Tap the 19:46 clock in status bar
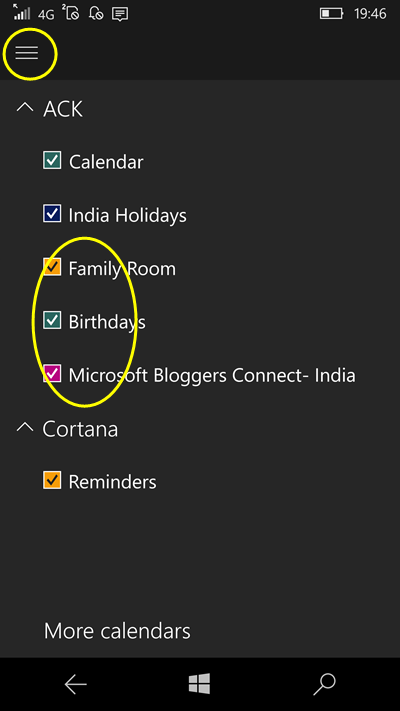400x711 pixels. click(370, 14)
